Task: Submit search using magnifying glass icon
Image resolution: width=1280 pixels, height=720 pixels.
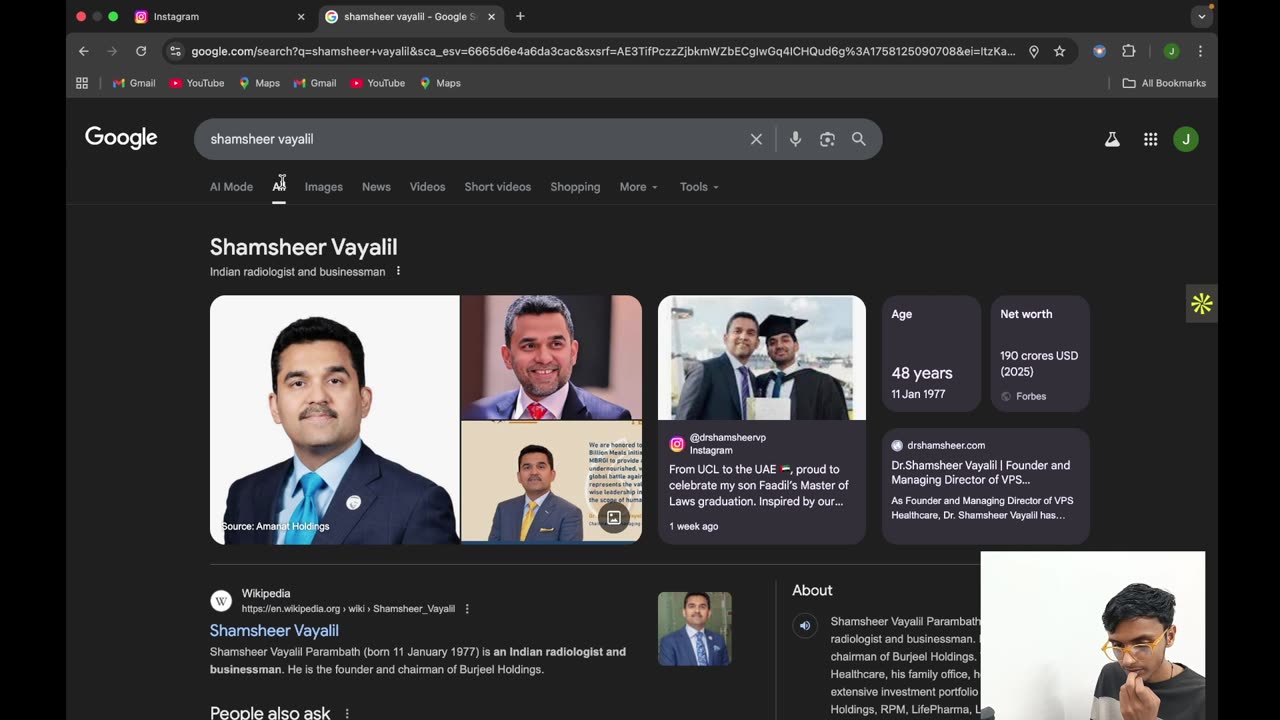Action: 859,139
